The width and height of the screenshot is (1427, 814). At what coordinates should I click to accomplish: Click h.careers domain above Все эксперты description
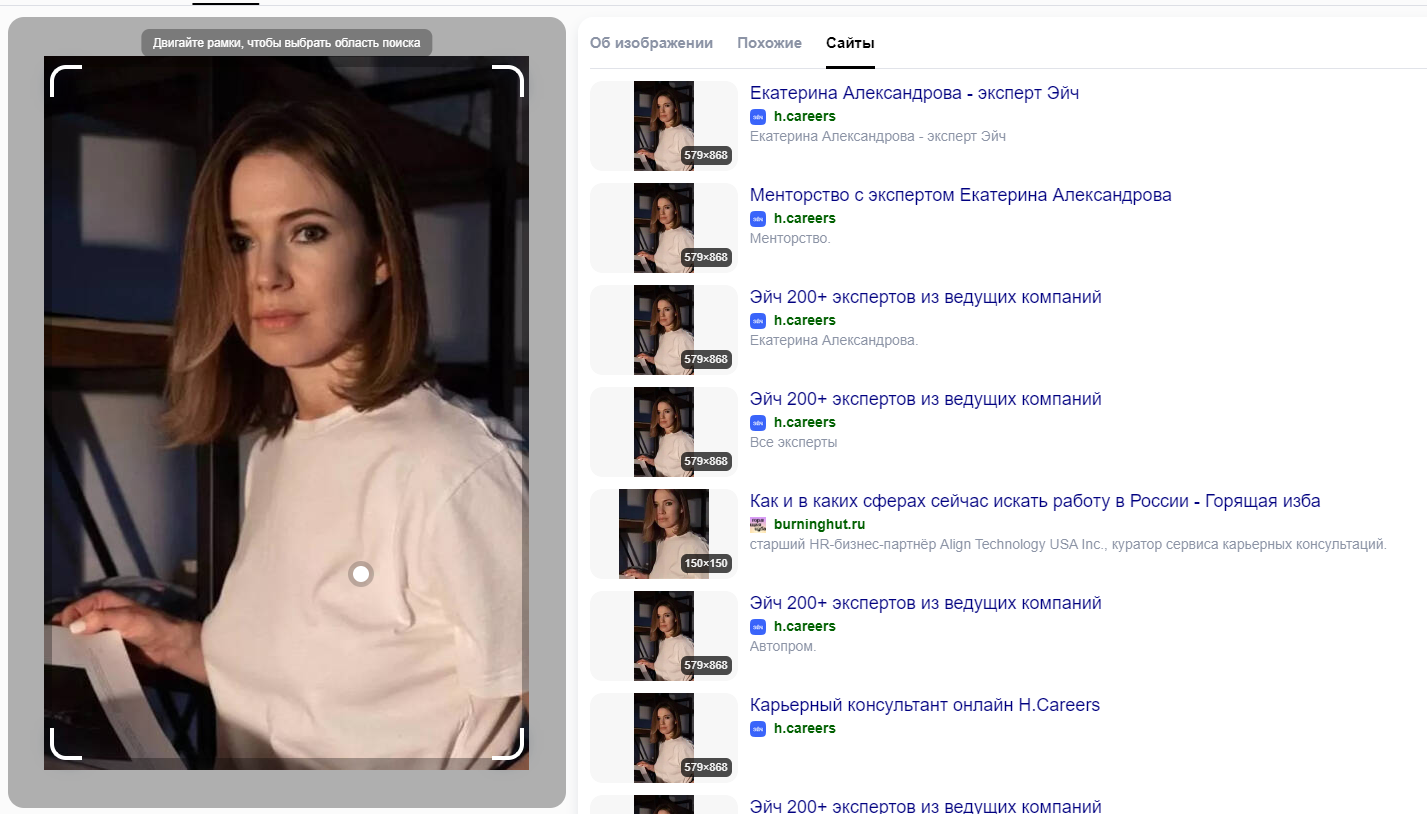(804, 422)
